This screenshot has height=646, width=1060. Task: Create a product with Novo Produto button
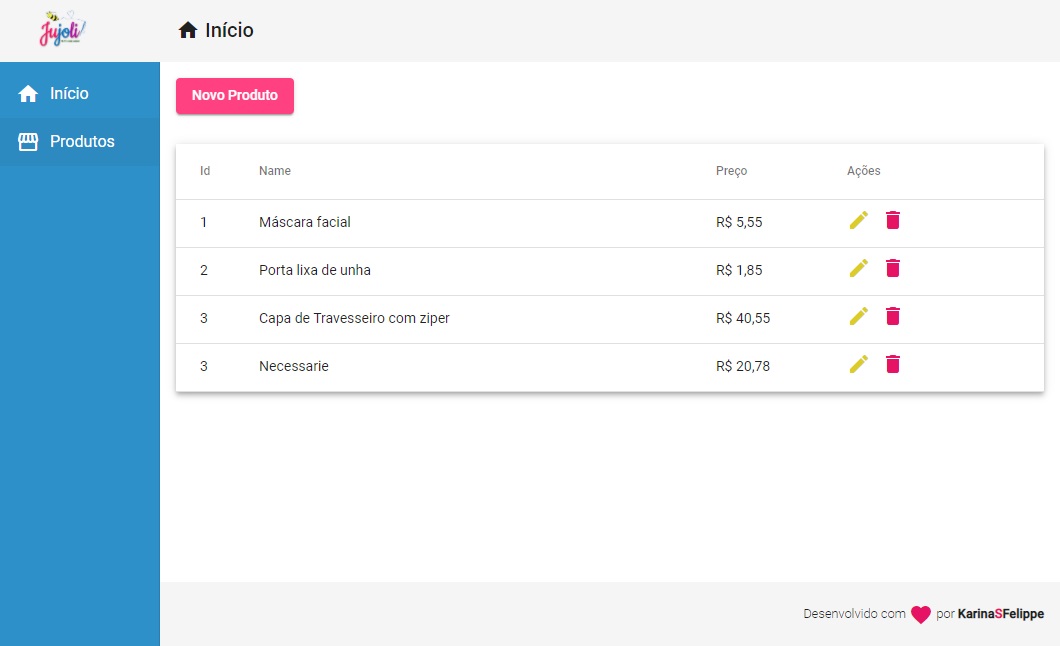pos(235,95)
